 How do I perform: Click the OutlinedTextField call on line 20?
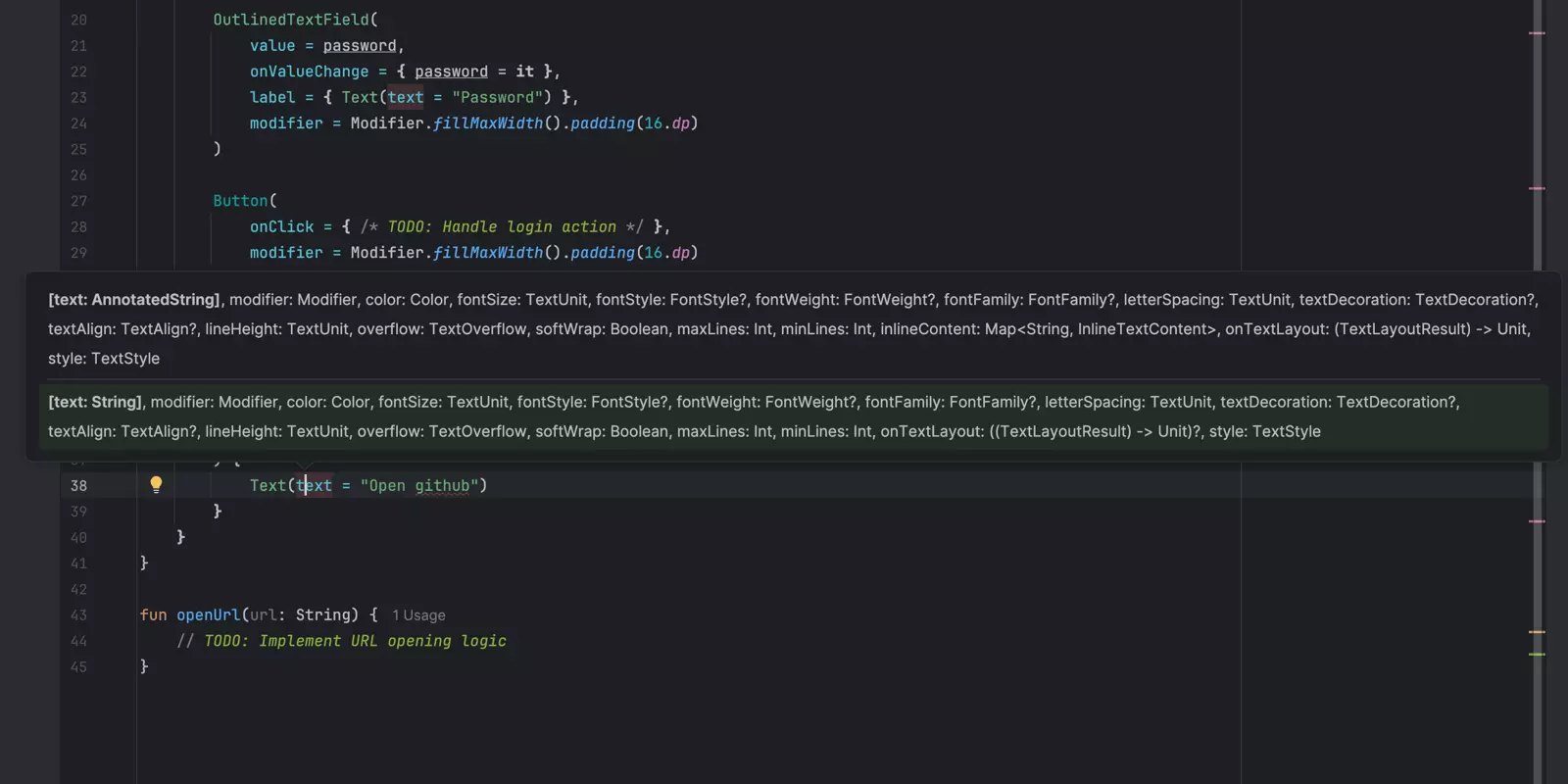tap(291, 20)
